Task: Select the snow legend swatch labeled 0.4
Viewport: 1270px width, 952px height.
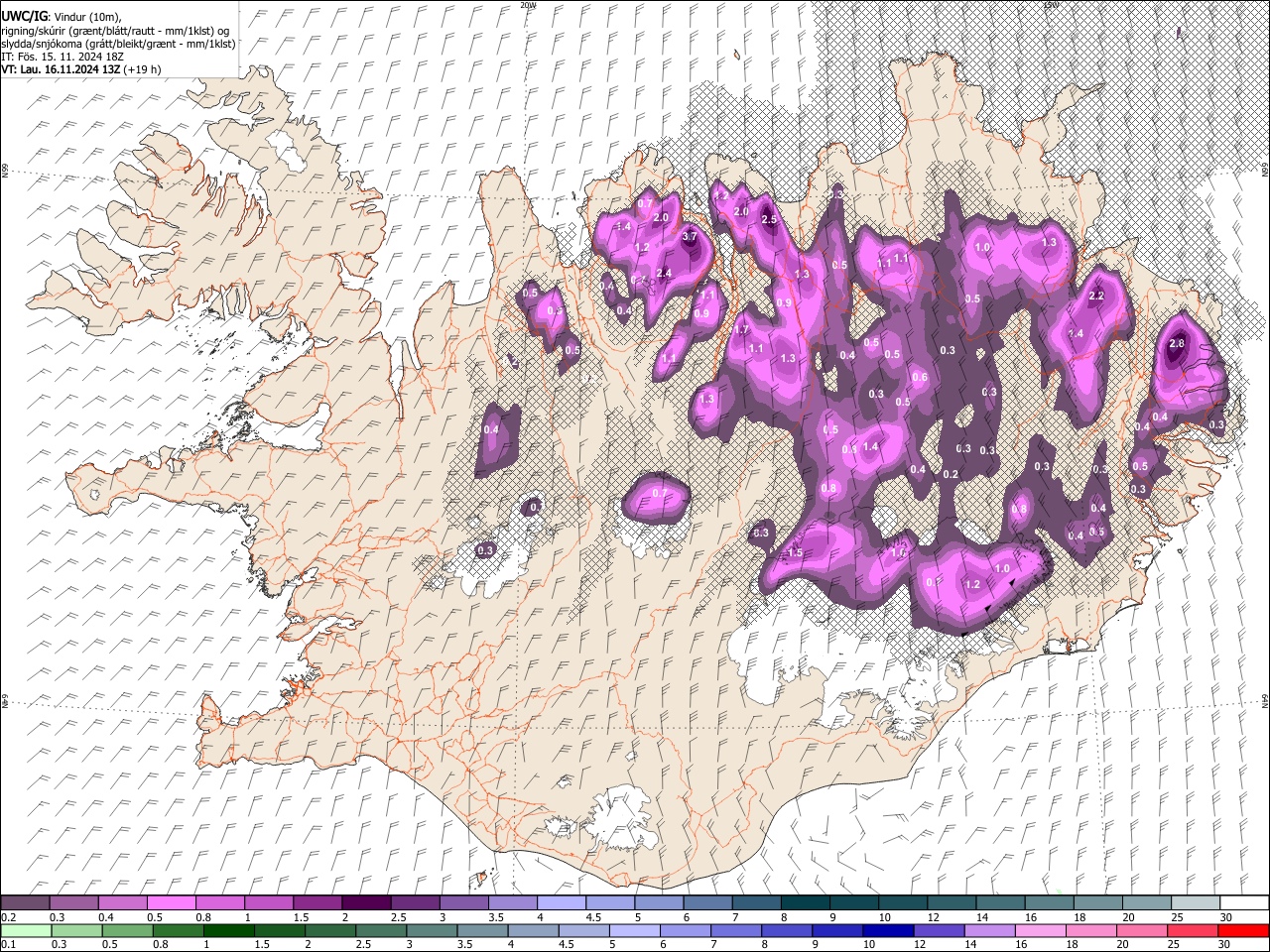Action: click(x=122, y=903)
